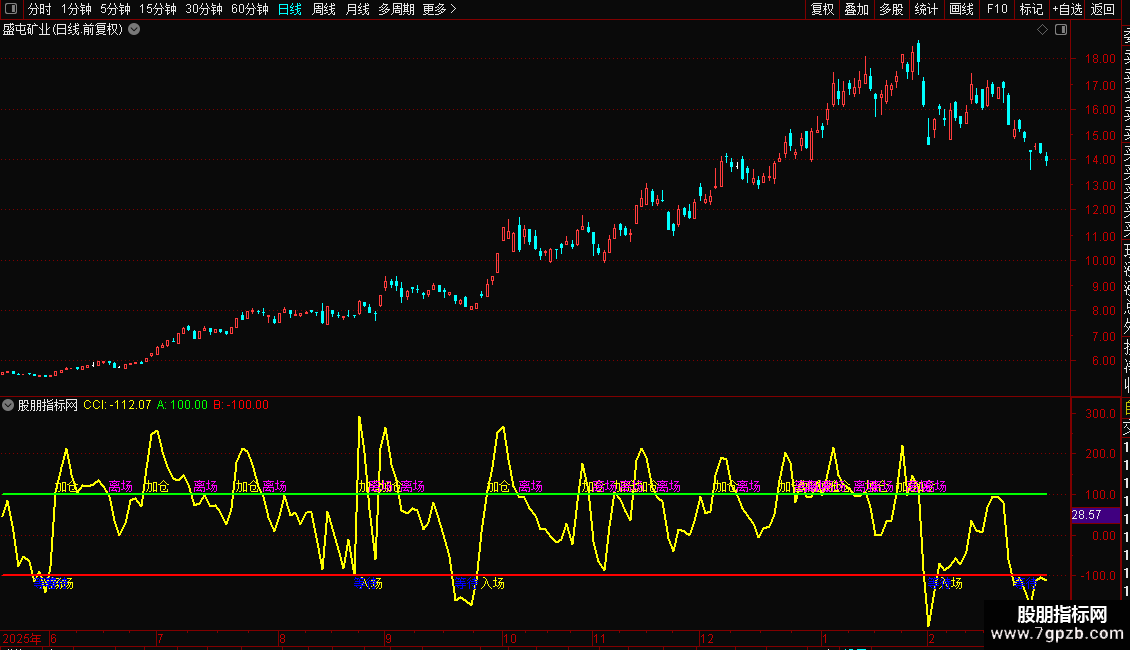
Task: Toggle the right side panel icon
Action: pyautogui.click(x=1061, y=30)
